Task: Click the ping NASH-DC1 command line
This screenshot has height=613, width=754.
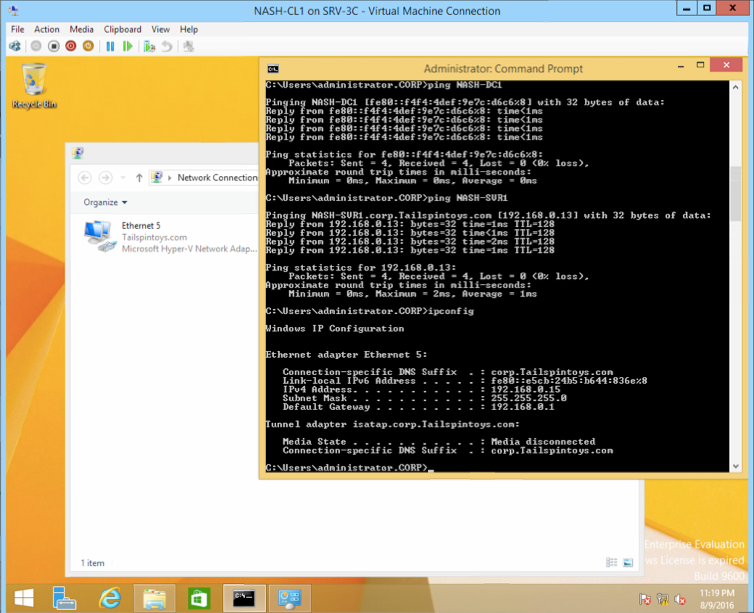Action: (x=384, y=85)
